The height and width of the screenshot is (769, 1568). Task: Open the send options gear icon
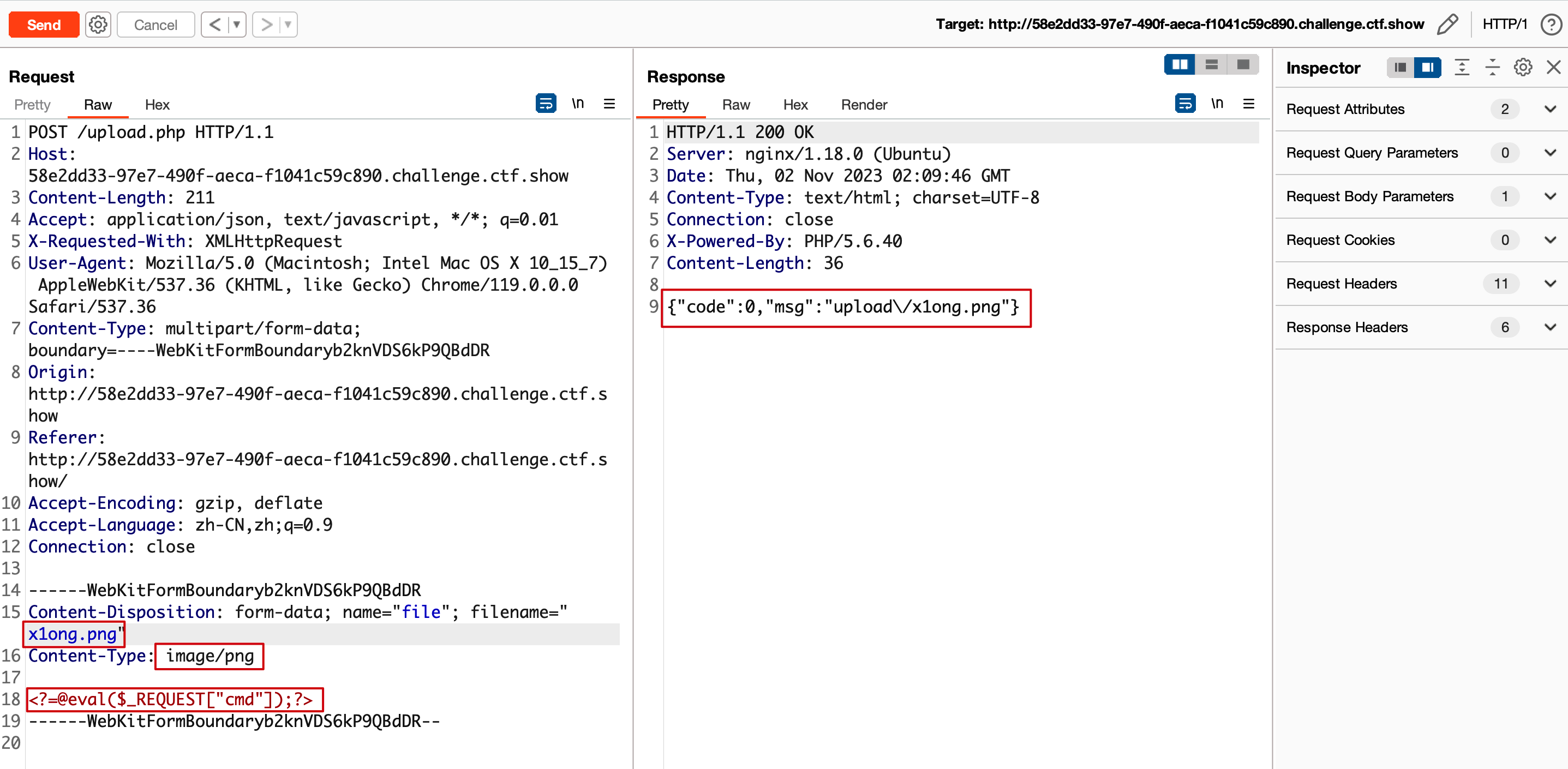98,25
